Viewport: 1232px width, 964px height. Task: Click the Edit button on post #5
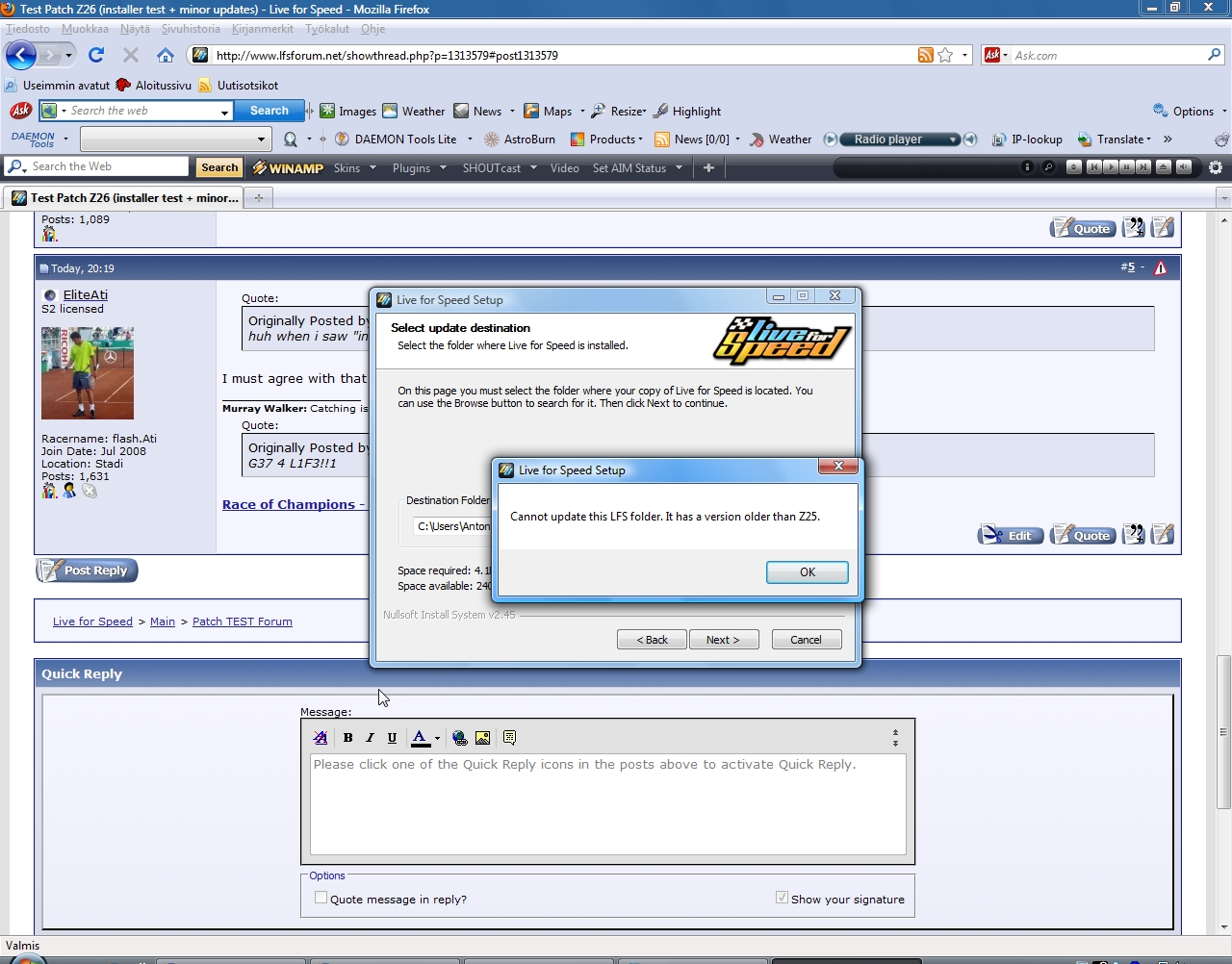(x=1011, y=535)
